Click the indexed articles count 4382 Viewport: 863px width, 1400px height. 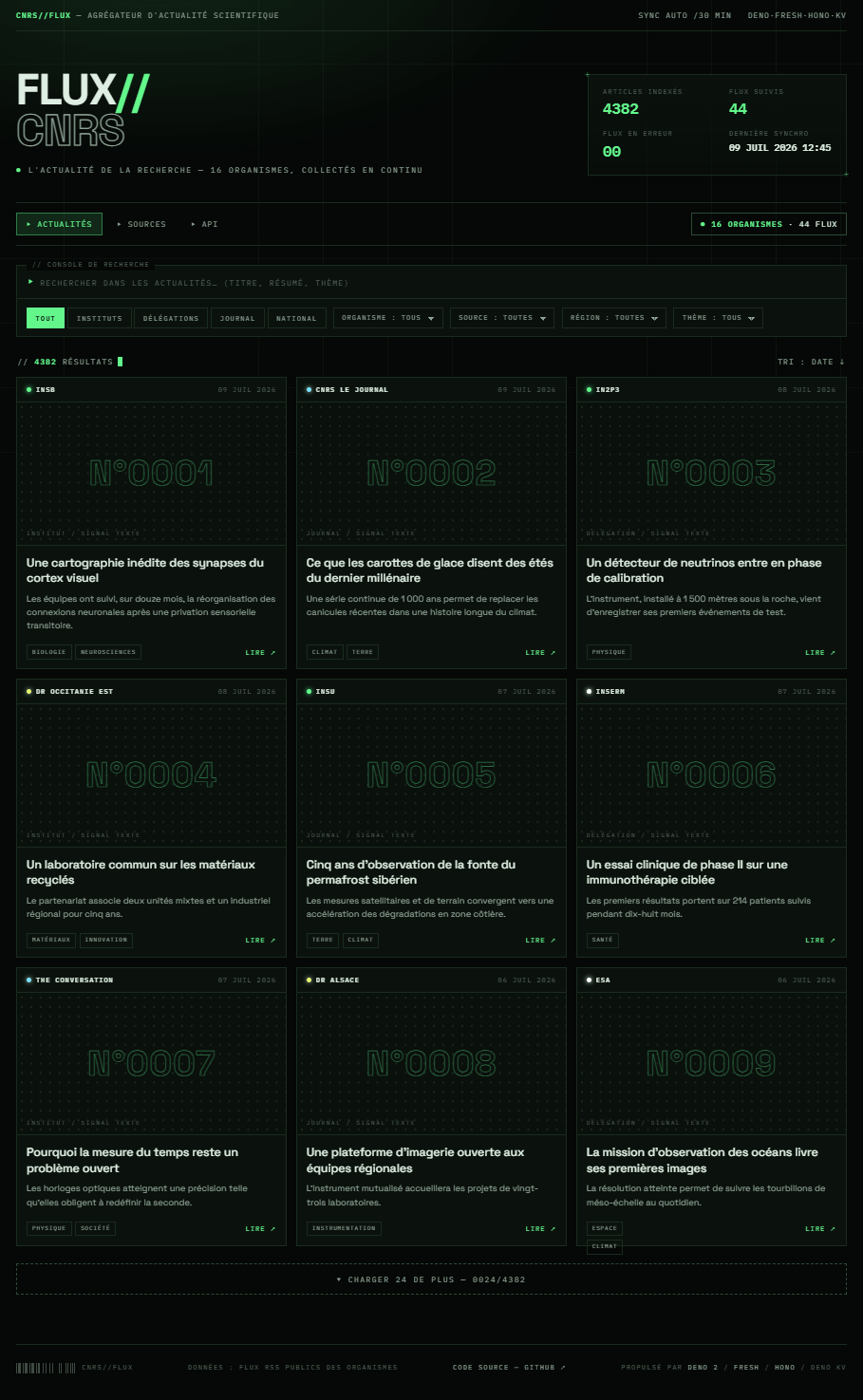point(621,109)
